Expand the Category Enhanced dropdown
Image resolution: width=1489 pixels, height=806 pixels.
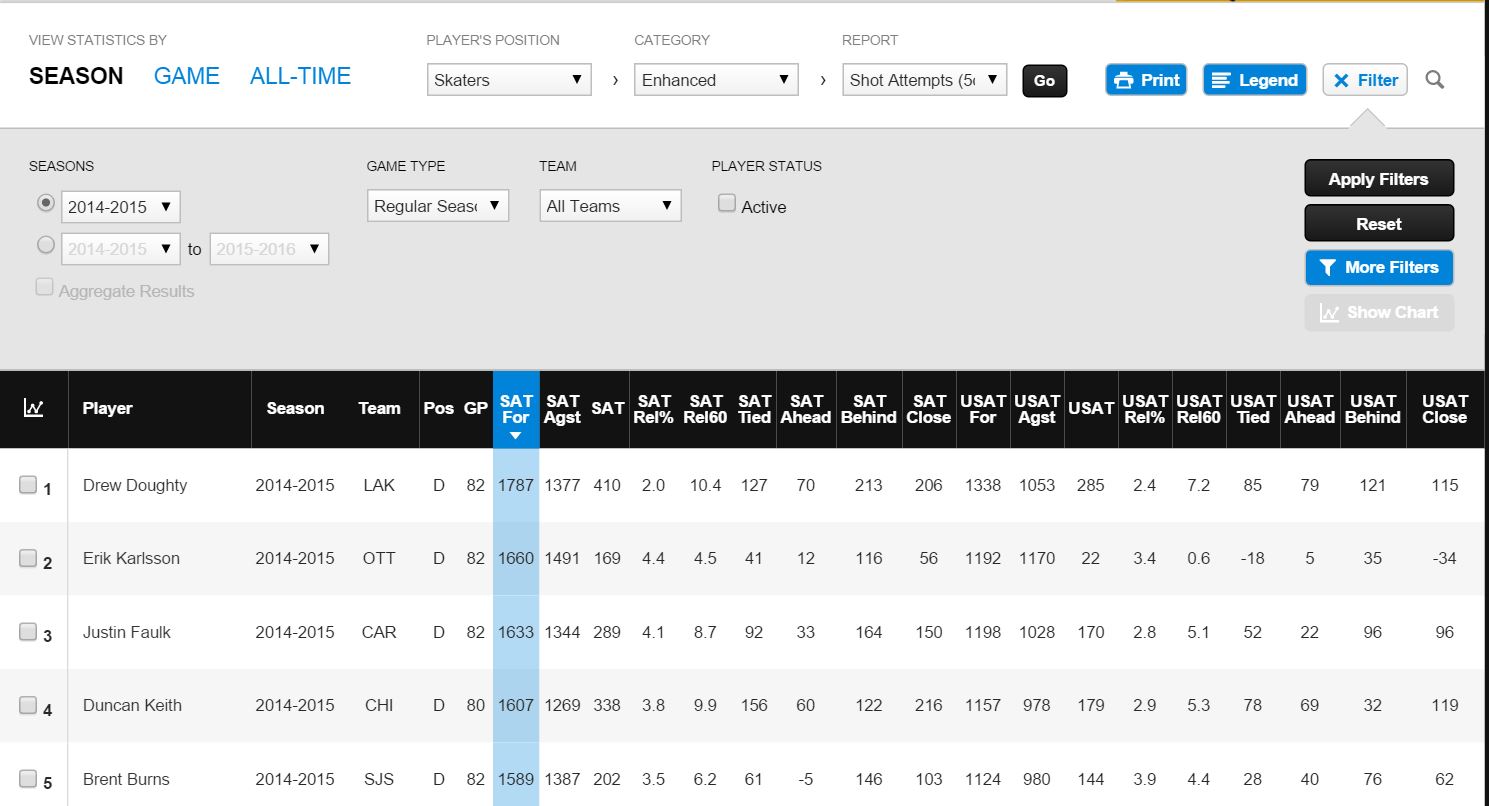coord(716,80)
